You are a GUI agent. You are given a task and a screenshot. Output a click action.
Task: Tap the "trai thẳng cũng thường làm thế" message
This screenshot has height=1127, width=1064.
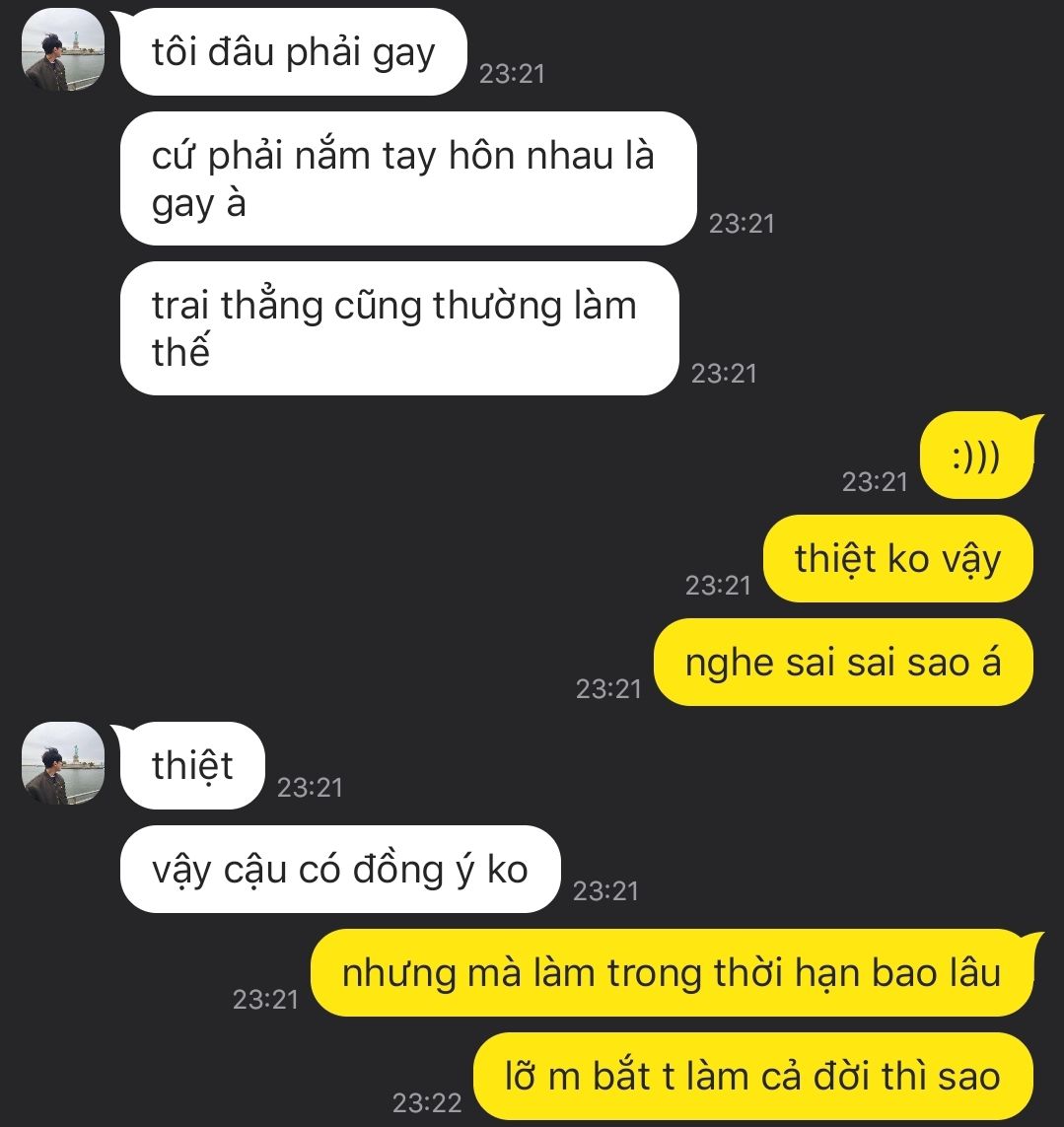pyautogui.click(x=399, y=328)
